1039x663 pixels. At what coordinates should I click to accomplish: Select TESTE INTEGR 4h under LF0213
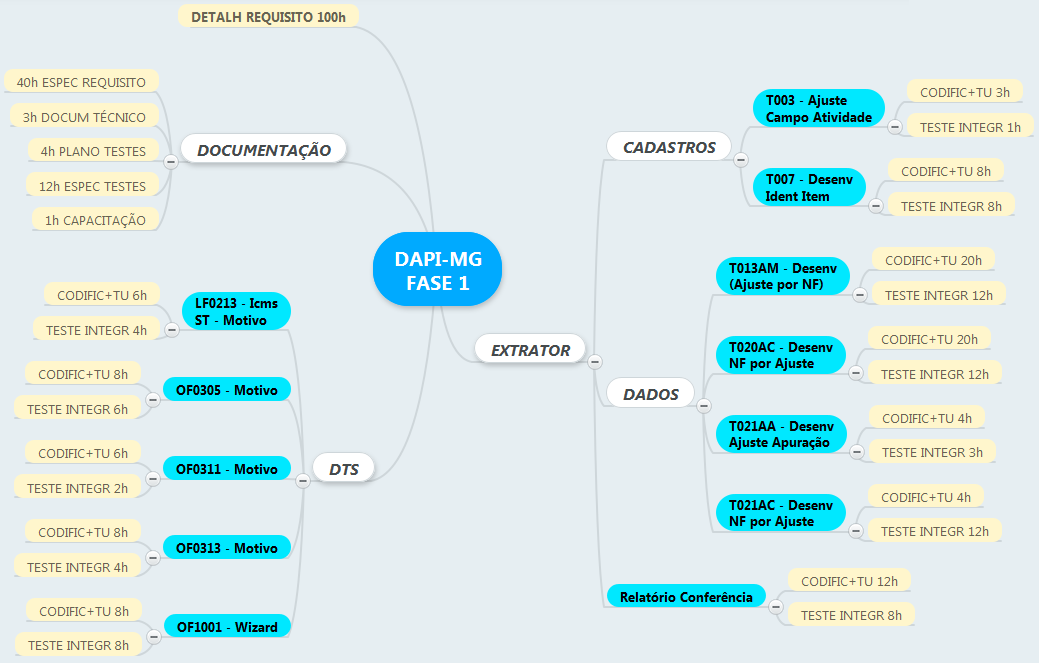[x=96, y=330]
